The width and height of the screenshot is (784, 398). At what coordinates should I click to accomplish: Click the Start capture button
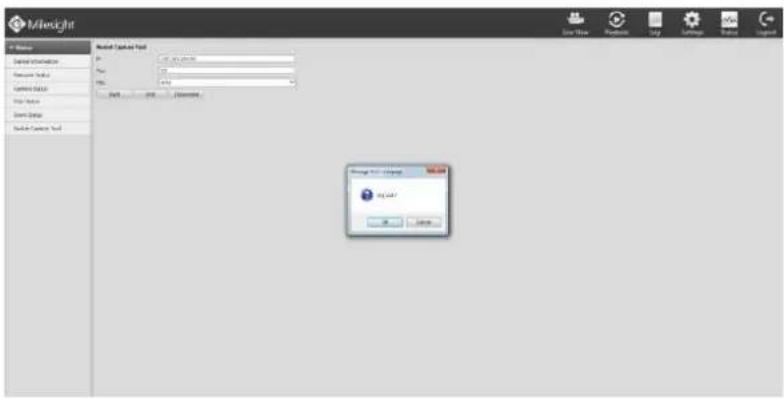[x=114, y=94]
